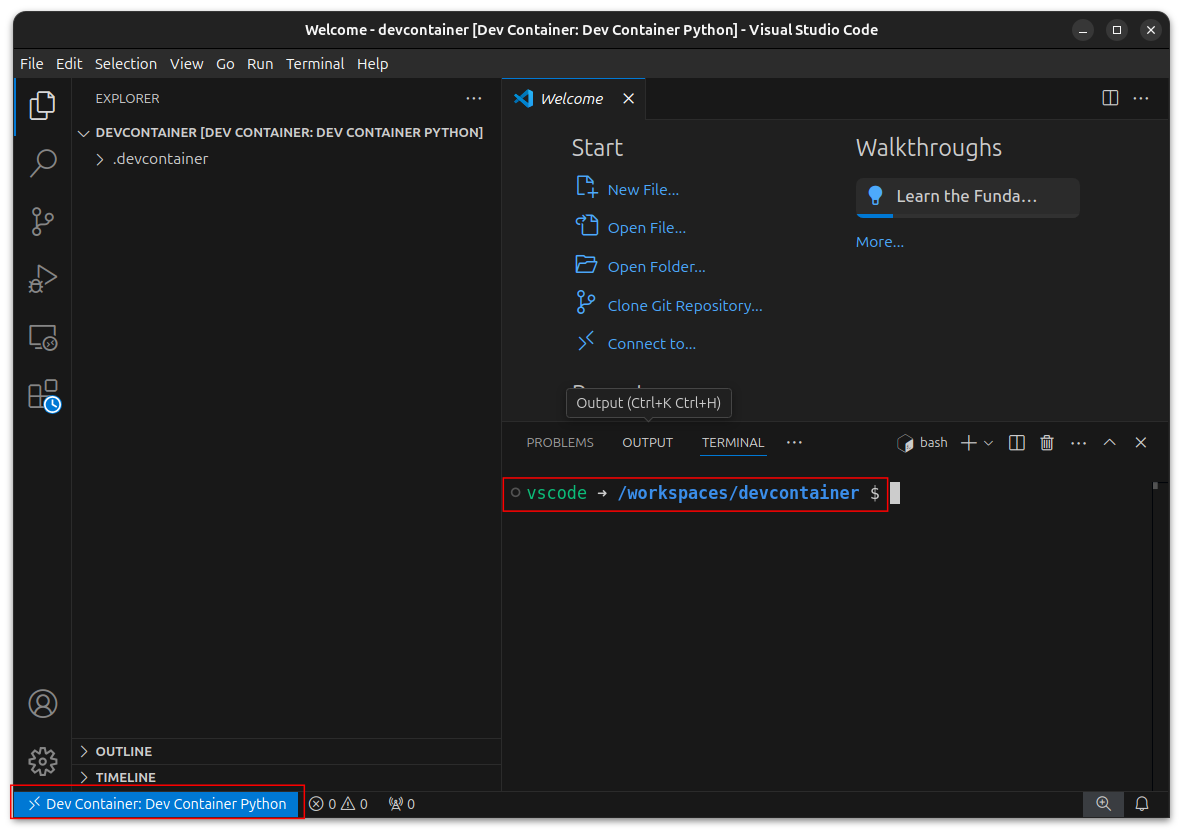Image resolution: width=1183 pixels, height=834 pixels.
Task: Kill the terminal with trash icon
Action: (1046, 443)
